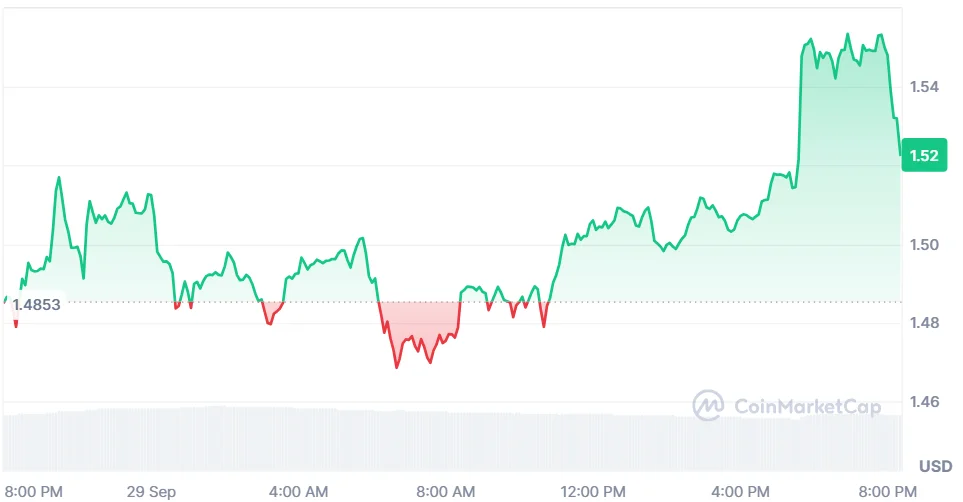
Task: Click the 1.4853 opening price label
Action: (36, 304)
